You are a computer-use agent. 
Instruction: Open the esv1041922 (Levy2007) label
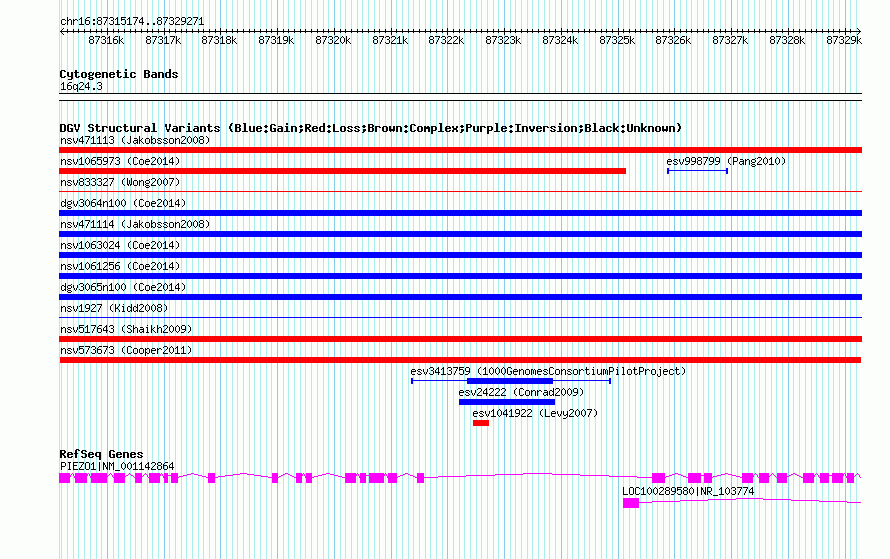click(535, 413)
